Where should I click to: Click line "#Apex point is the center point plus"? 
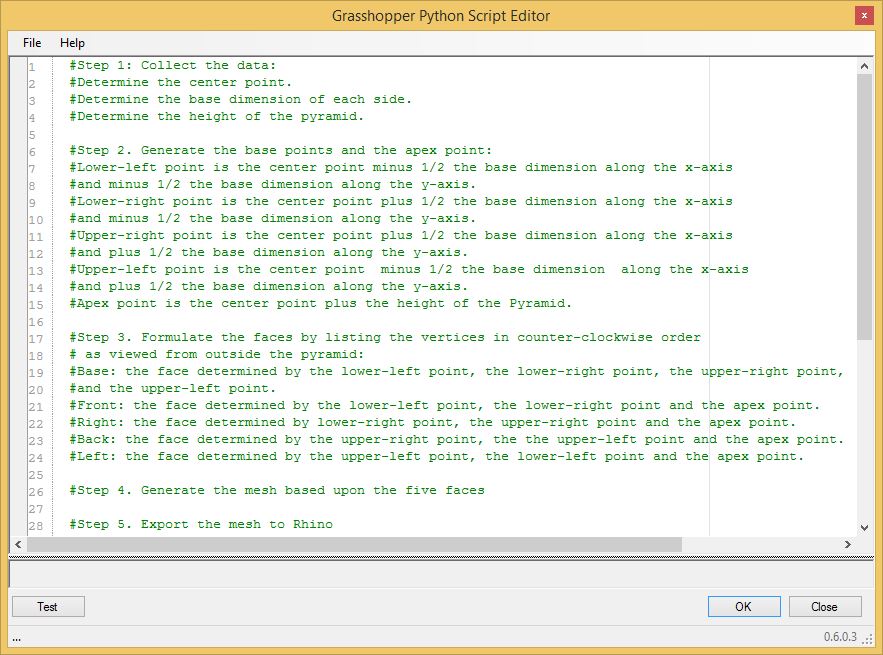tap(320, 303)
